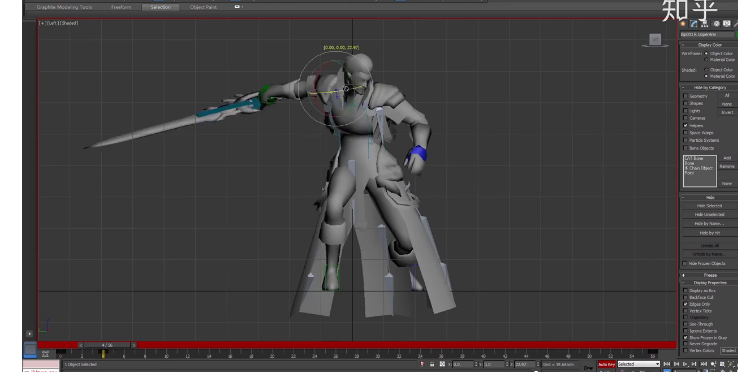Viewport: 738px width, 372px height.
Task: Go to start of animation
Action: (666, 364)
